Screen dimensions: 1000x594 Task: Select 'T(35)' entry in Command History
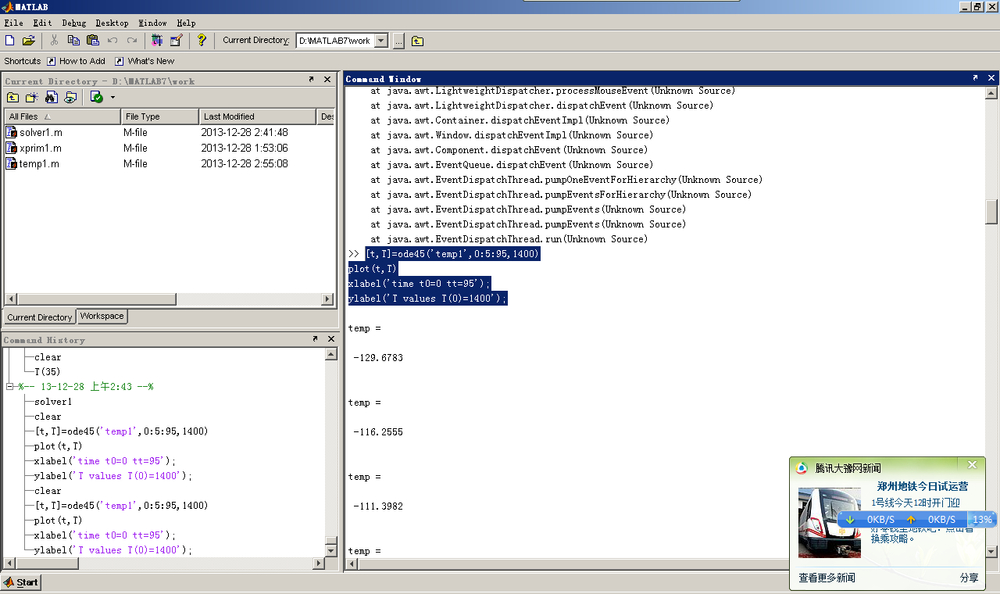click(47, 372)
